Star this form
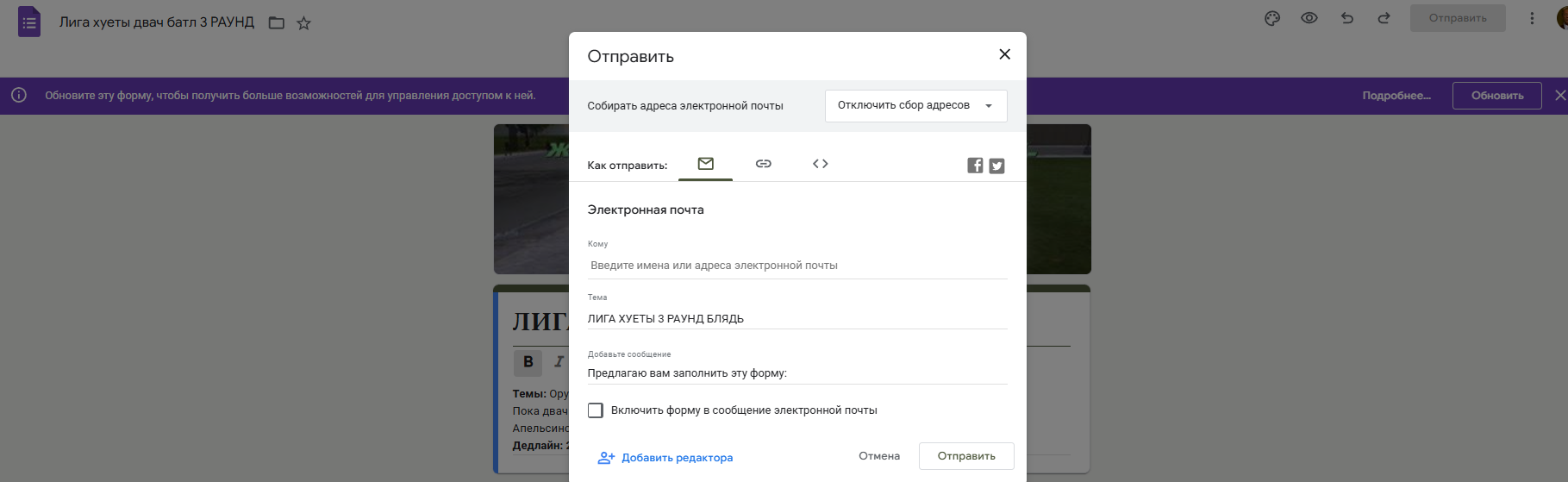 [303, 23]
